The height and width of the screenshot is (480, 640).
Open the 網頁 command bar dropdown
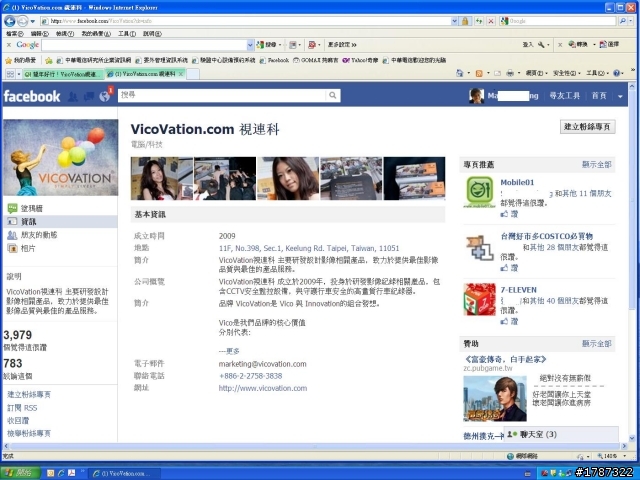click(x=536, y=73)
